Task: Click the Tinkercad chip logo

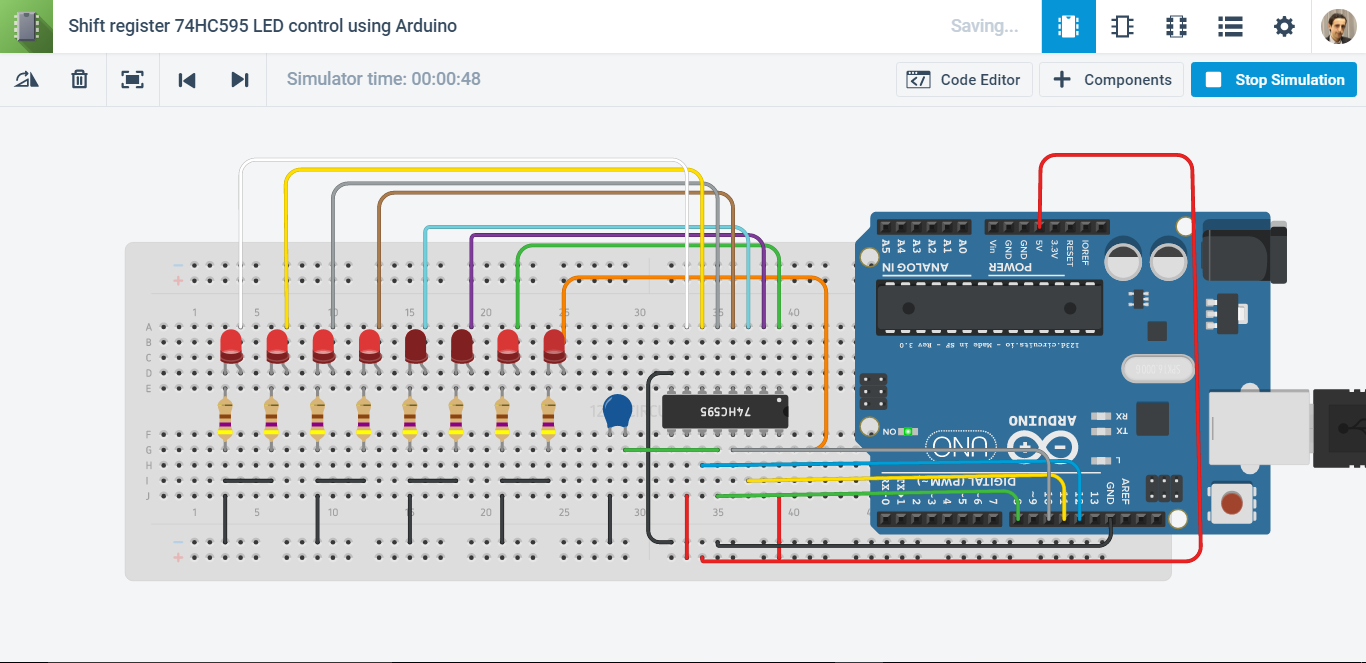Action: point(26,26)
